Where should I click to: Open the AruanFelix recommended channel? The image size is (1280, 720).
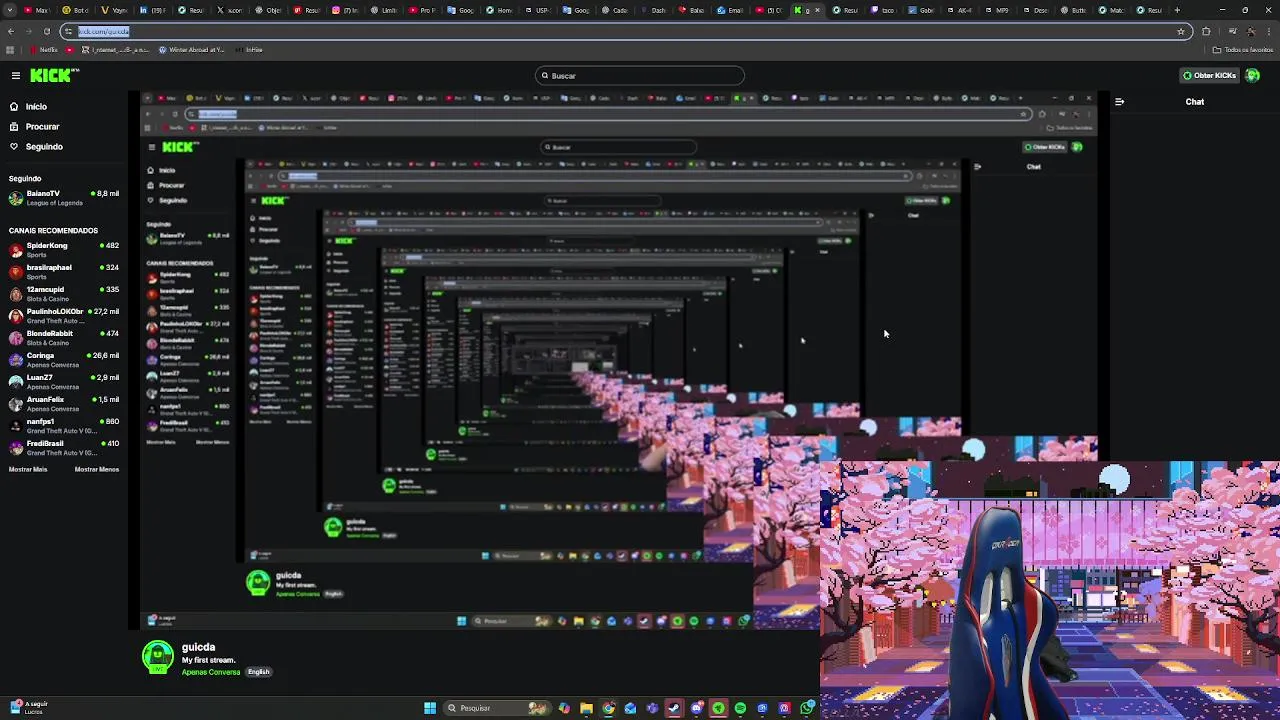point(64,404)
